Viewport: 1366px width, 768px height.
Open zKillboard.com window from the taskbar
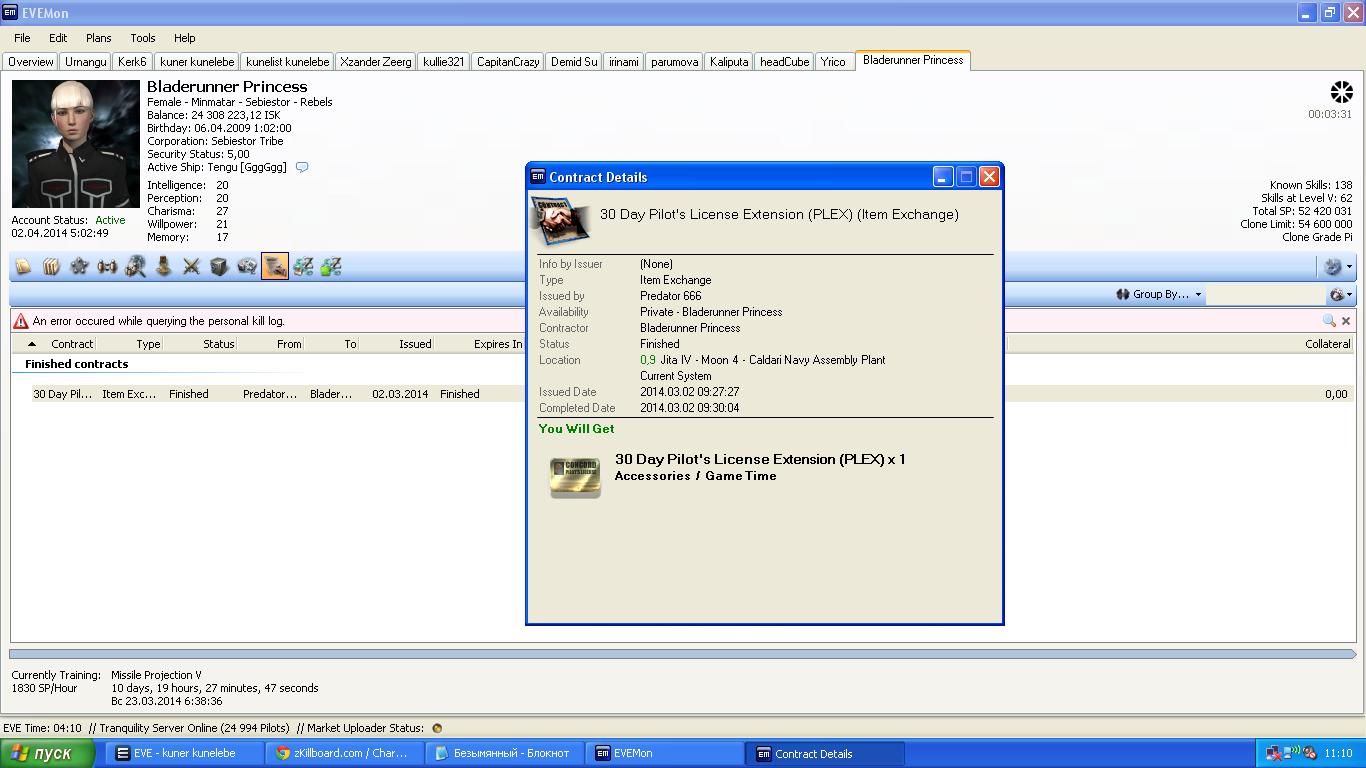(x=344, y=754)
